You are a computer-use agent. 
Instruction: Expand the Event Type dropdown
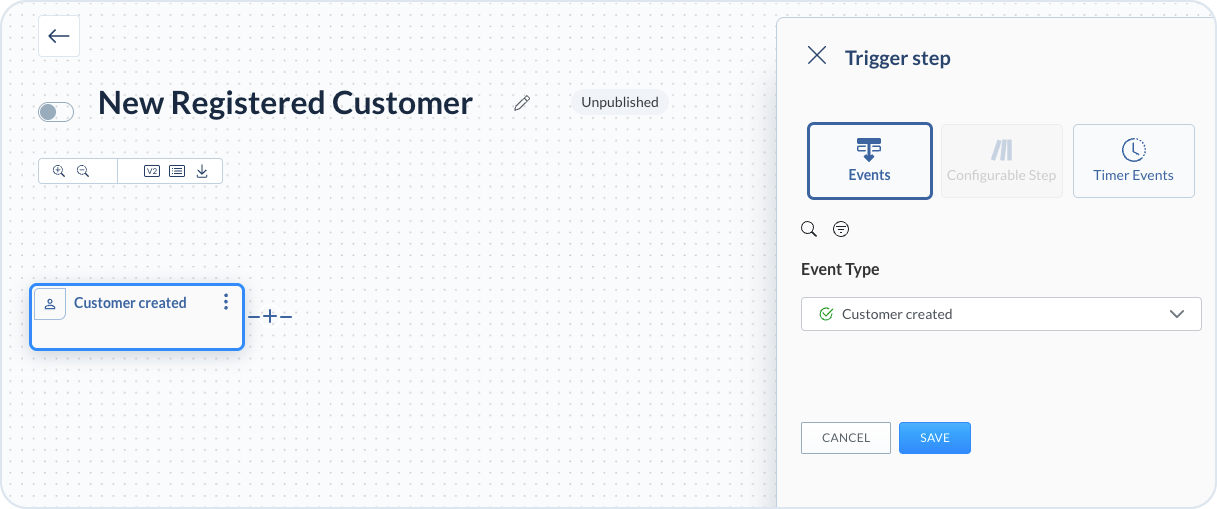pyautogui.click(x=1001, y=314)
